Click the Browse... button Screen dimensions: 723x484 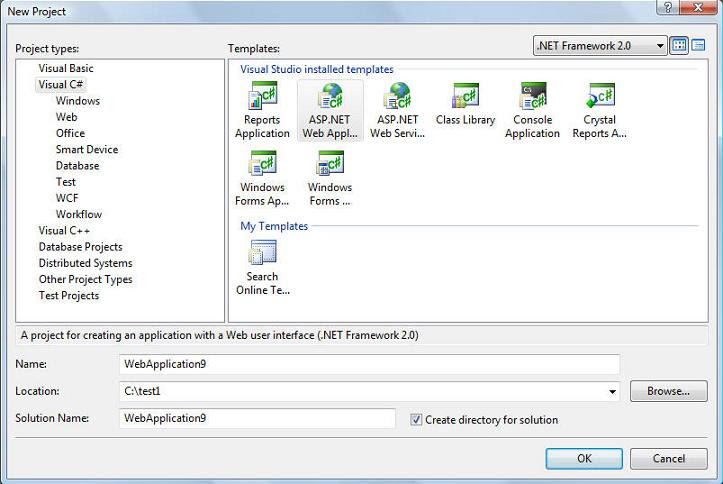coord(669,391)
